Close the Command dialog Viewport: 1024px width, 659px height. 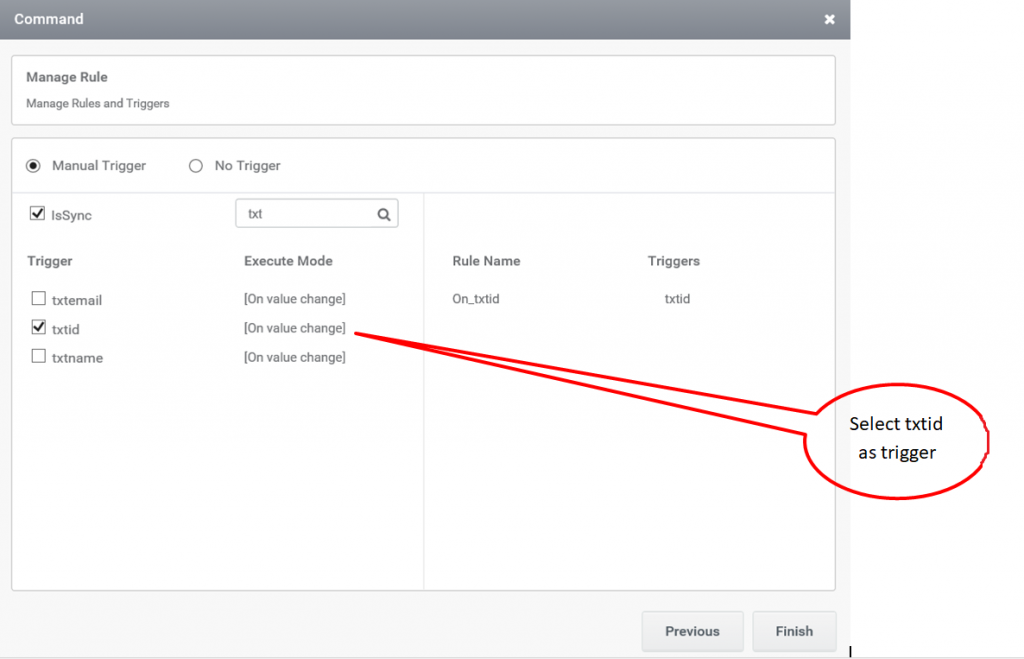point(829,20)
